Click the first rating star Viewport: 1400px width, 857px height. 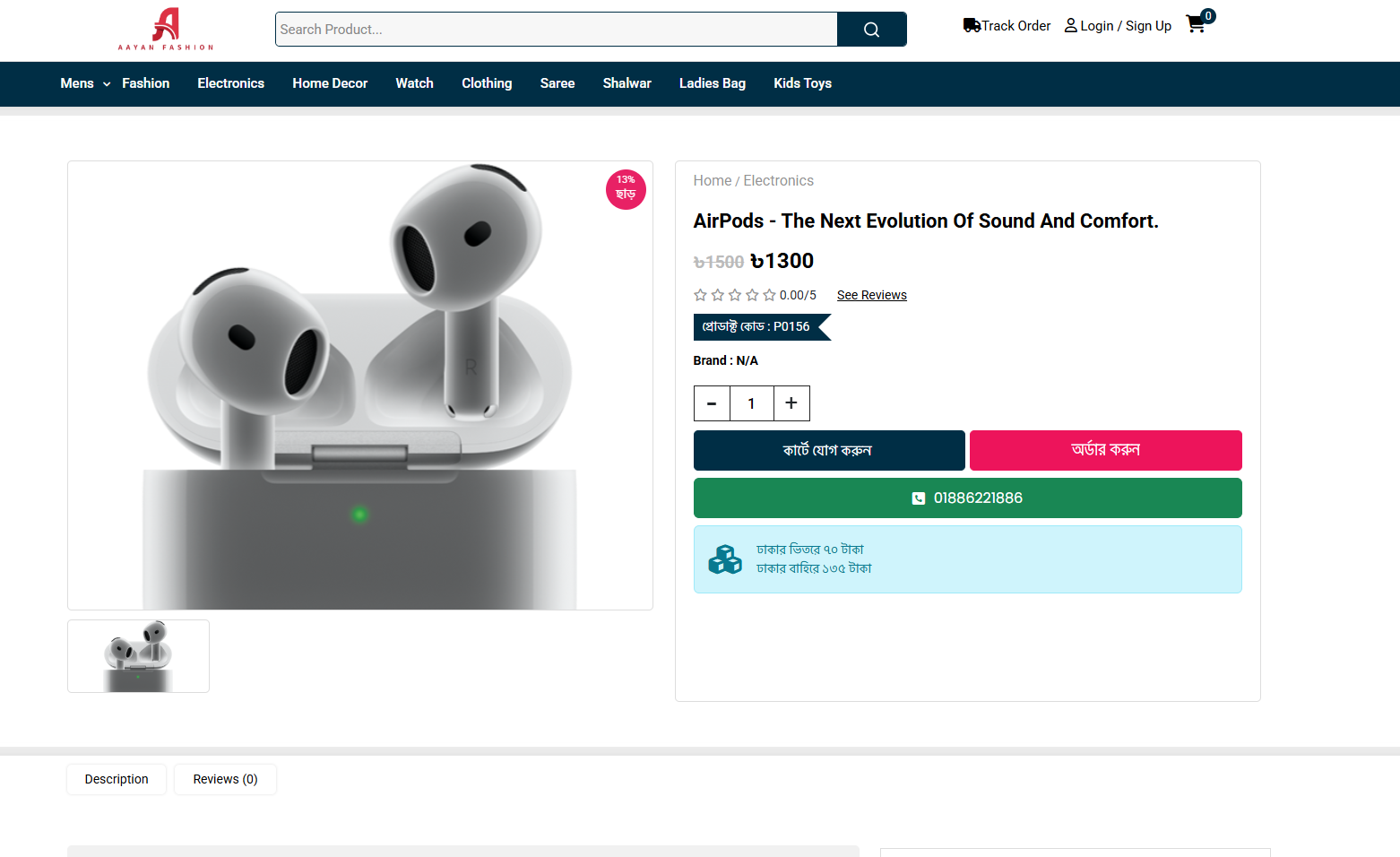tap(700, 295)
